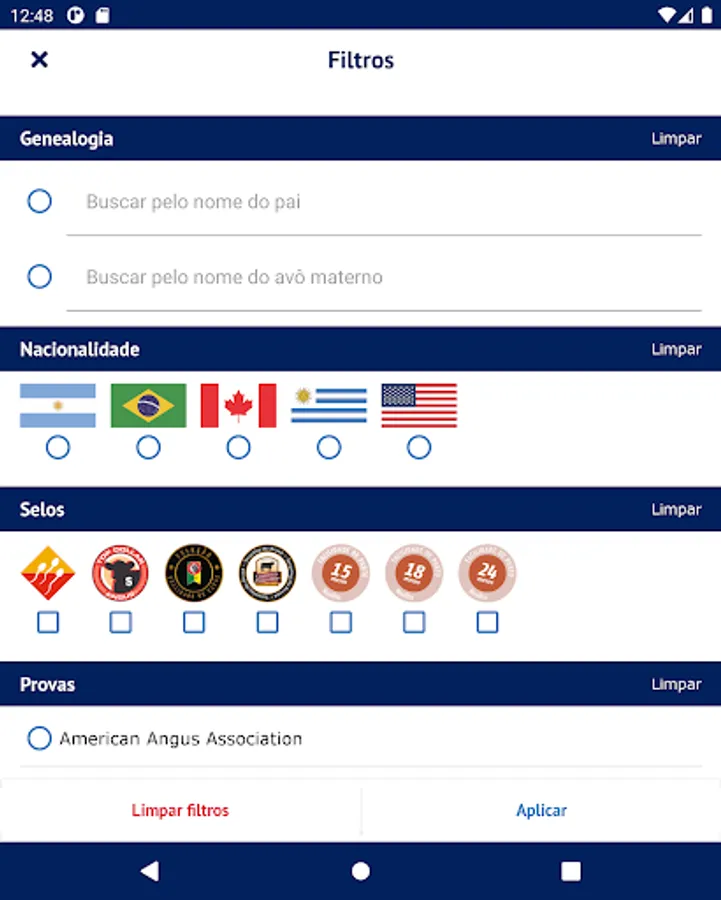The width and height of the screenshot is (721, 900).
Task: Tap the United States flag icon
Action: (419, 405)
